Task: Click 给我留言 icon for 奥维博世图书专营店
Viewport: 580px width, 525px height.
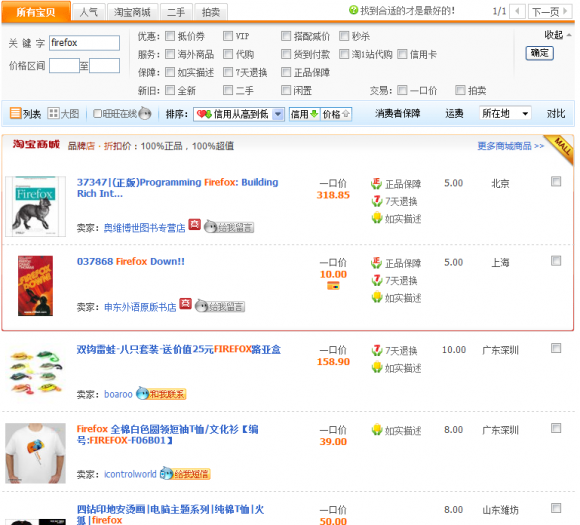Action: pos(229,227)
